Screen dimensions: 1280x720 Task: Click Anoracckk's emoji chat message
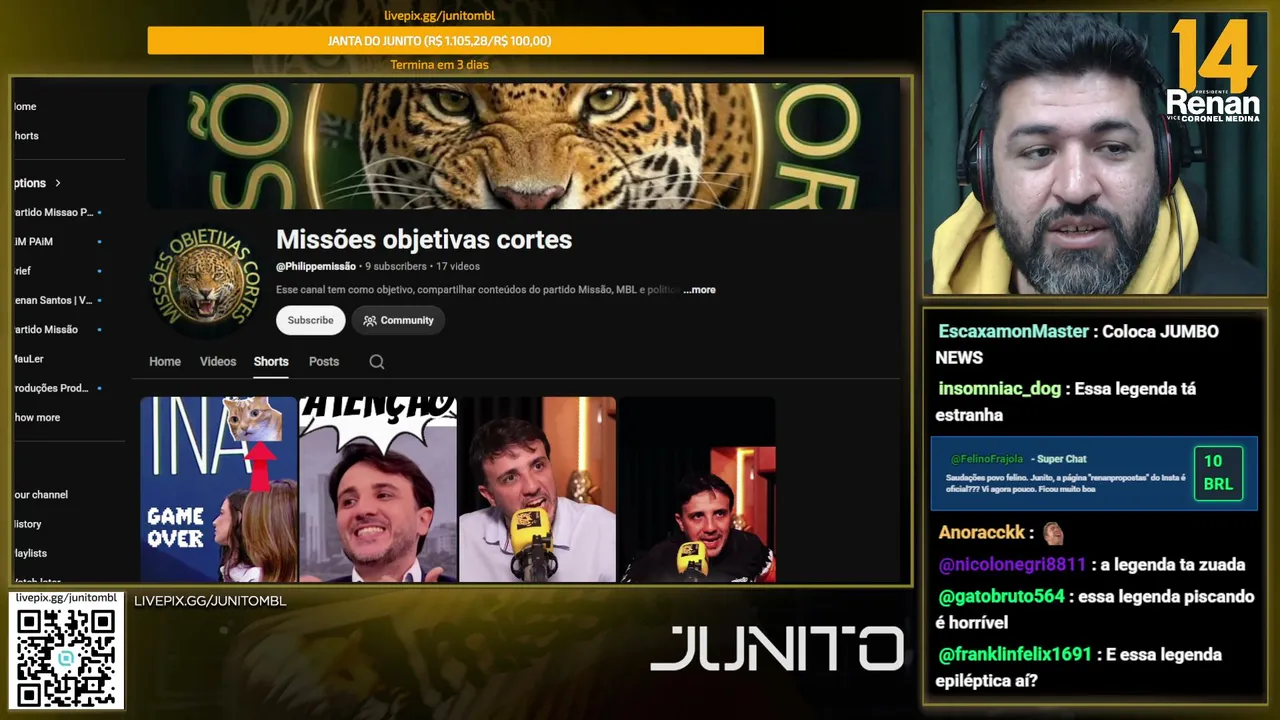click(1001, 533)
